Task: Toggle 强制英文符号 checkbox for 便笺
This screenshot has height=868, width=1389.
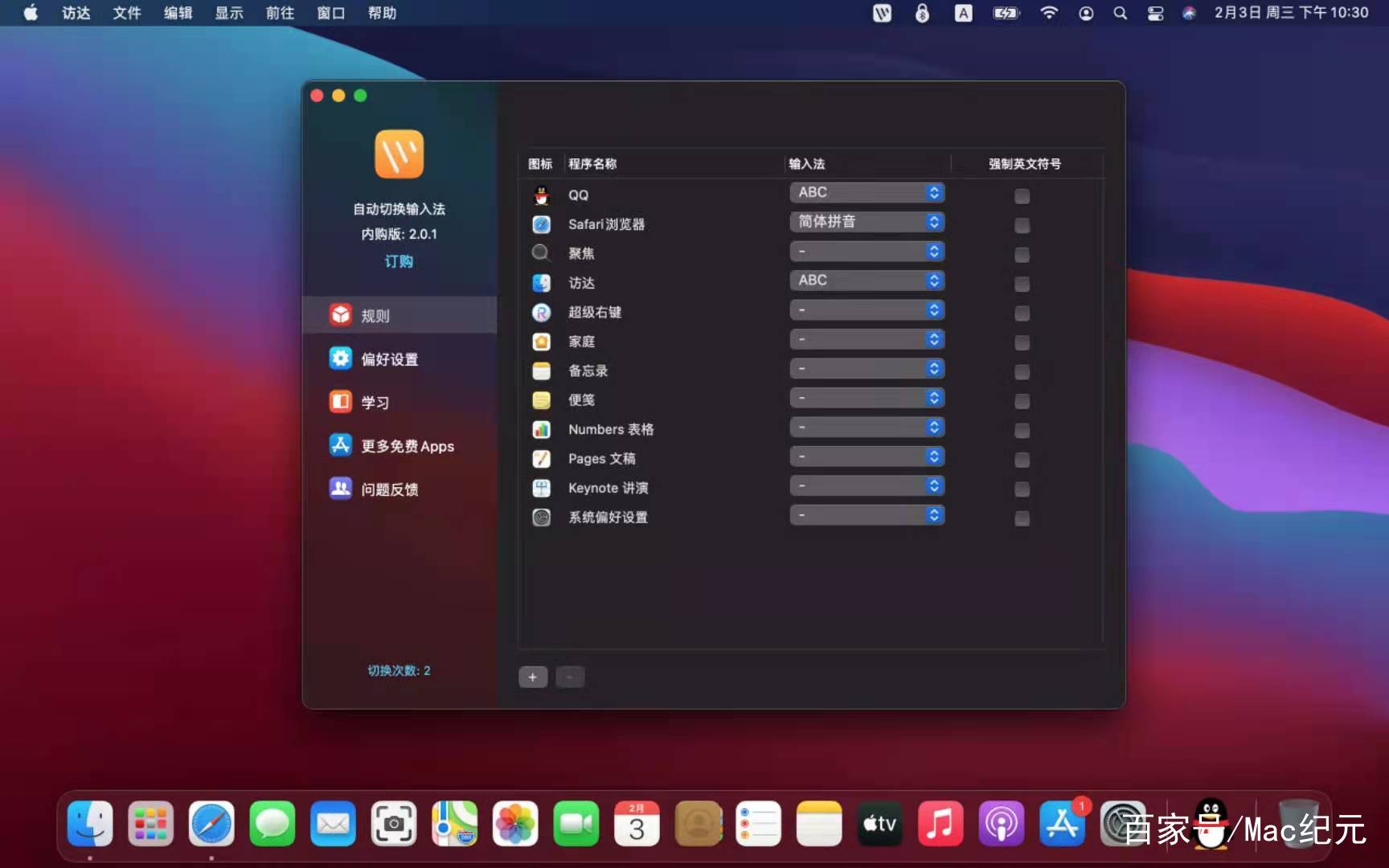Action: [1022, 401]
